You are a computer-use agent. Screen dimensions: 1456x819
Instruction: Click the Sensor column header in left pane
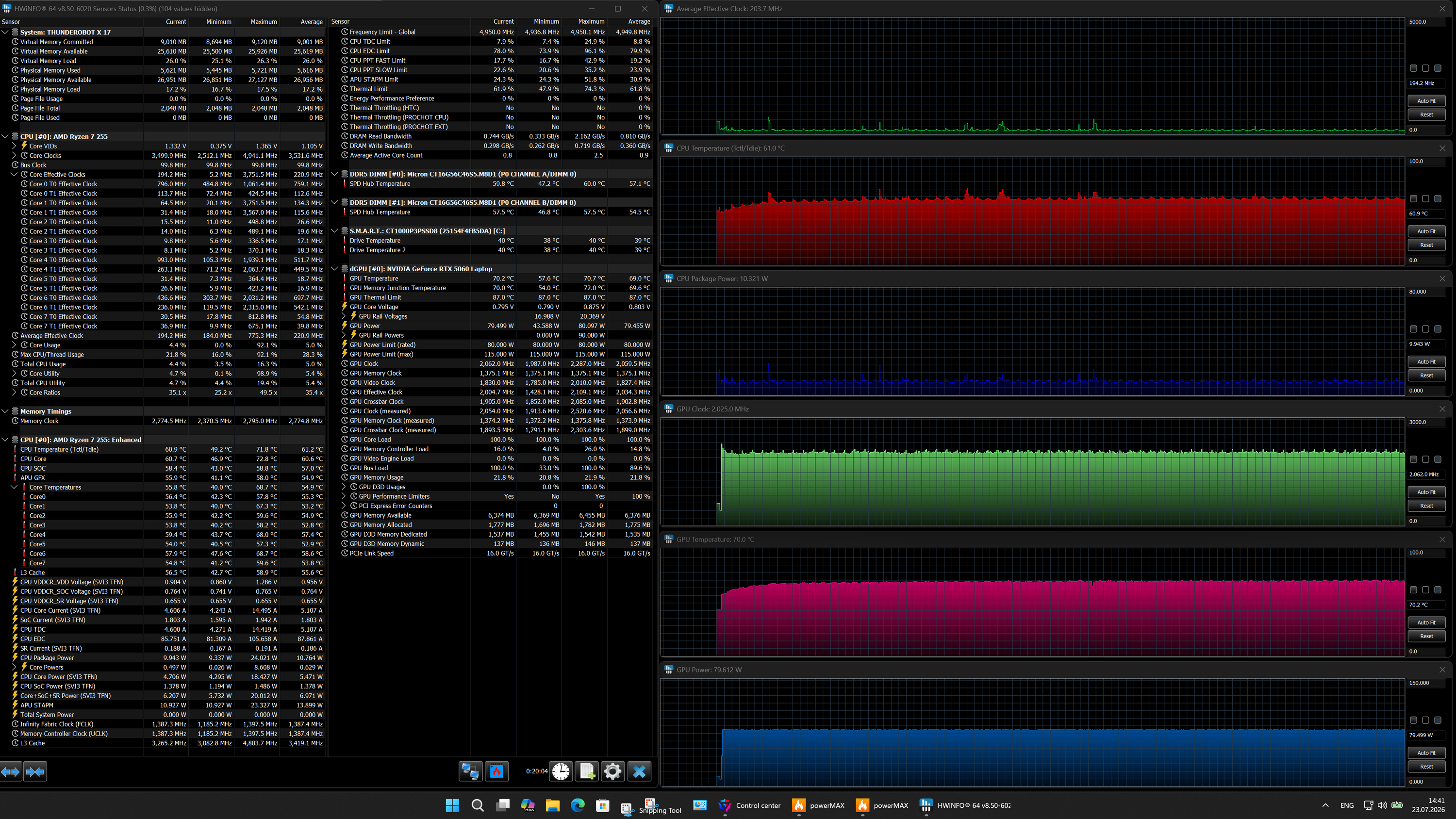click(x=71, y=22)
